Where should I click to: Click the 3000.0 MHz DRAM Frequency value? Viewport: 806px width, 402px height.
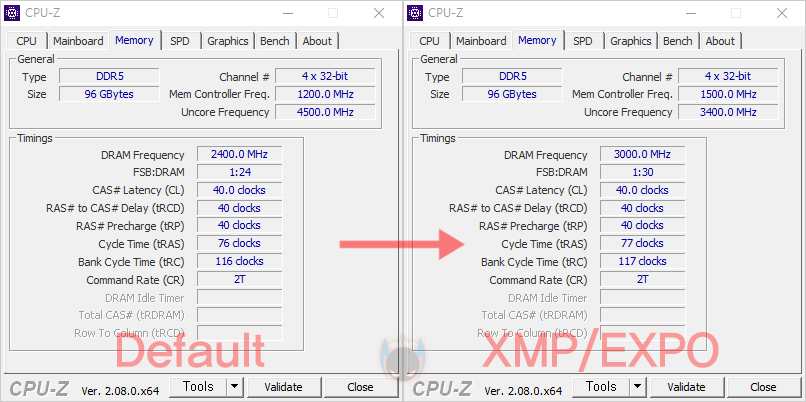(643, 154)
